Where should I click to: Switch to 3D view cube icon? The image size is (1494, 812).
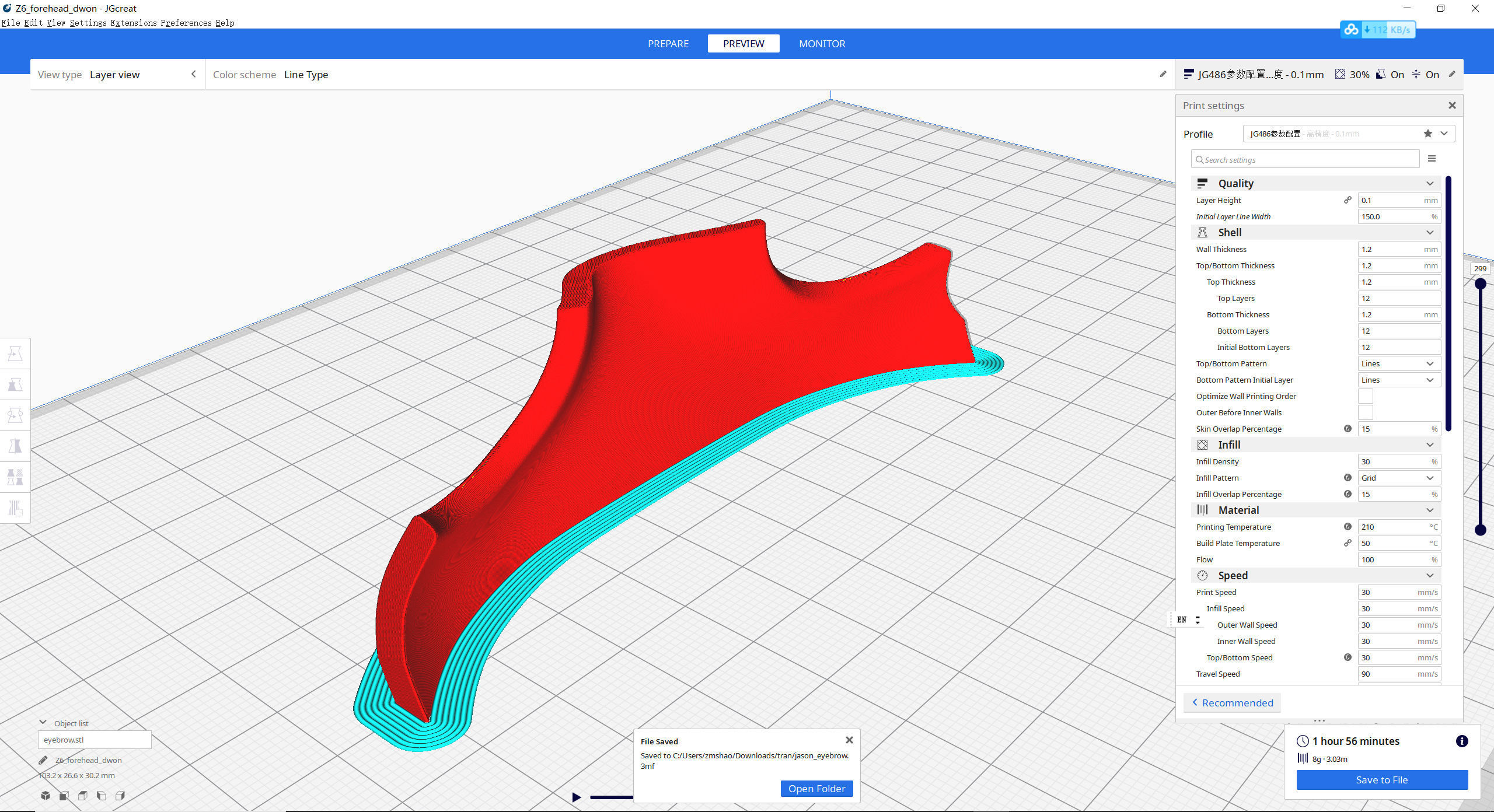coord(46,796)
